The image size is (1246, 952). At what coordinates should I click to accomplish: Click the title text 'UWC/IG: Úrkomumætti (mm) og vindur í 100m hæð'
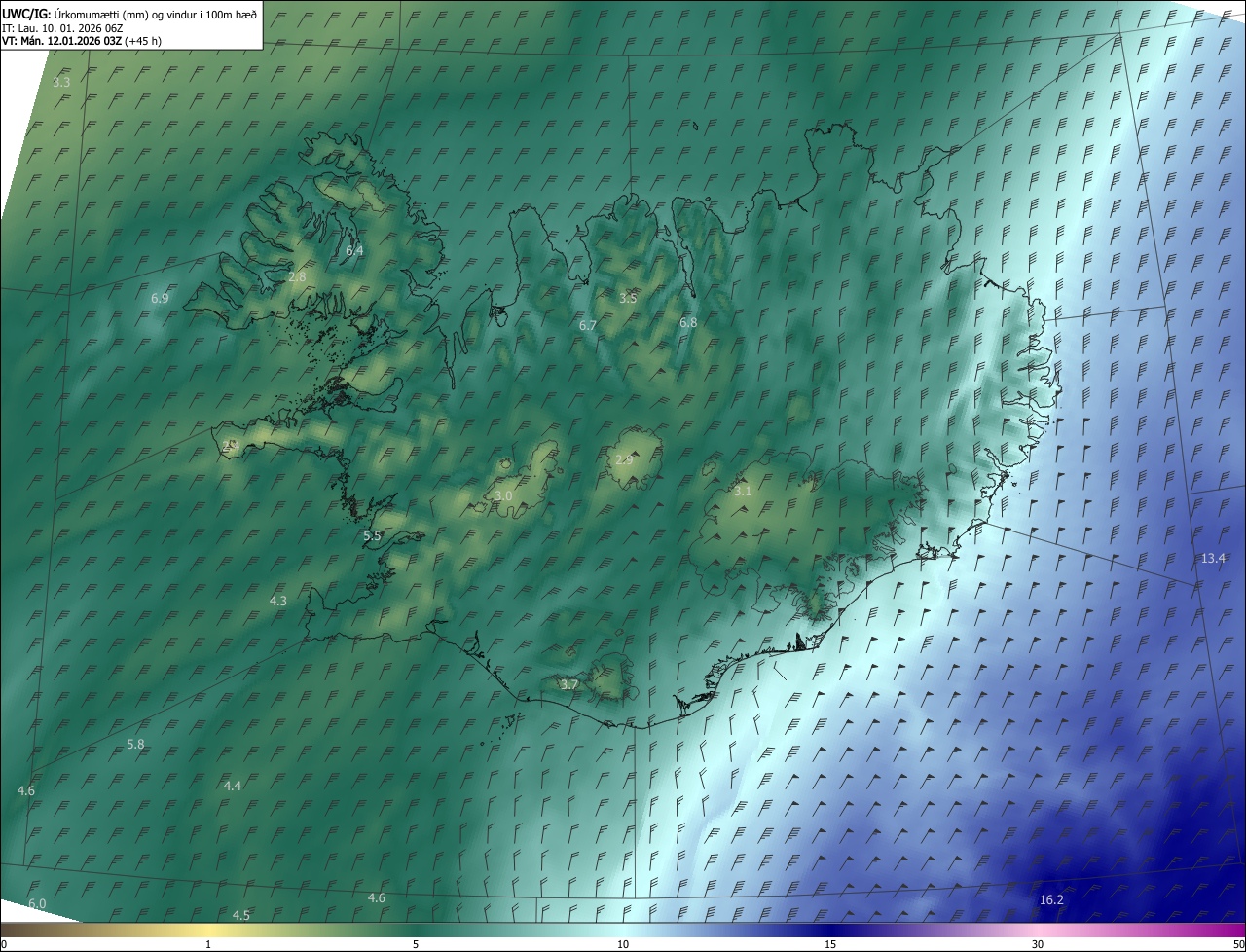(129, 14)
